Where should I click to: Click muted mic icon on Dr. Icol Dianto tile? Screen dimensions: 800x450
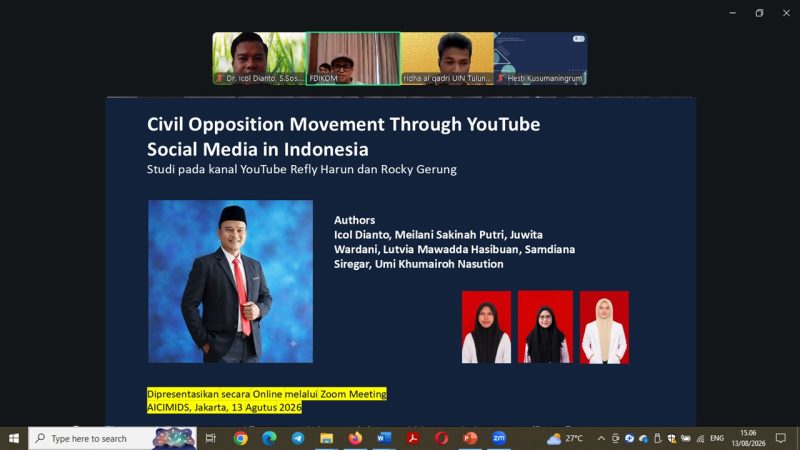click(219, 78)
